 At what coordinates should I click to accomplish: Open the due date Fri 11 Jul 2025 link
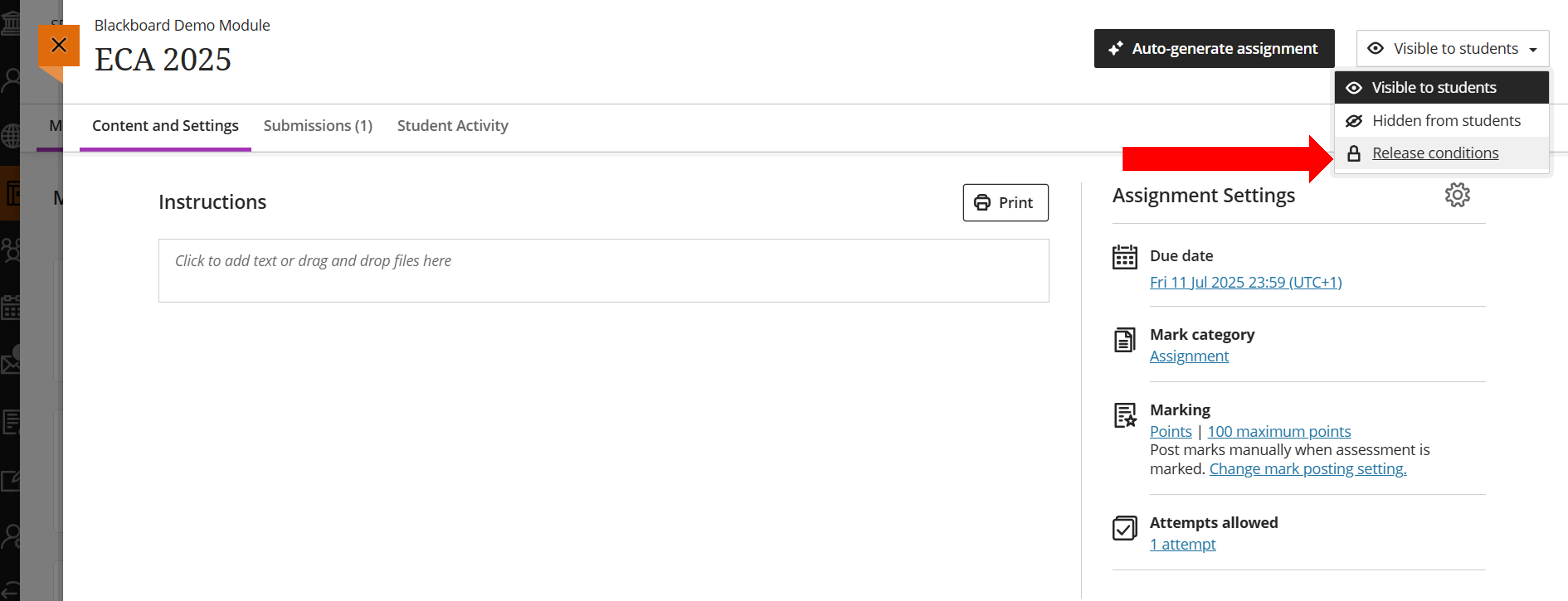click(1245, 283)
